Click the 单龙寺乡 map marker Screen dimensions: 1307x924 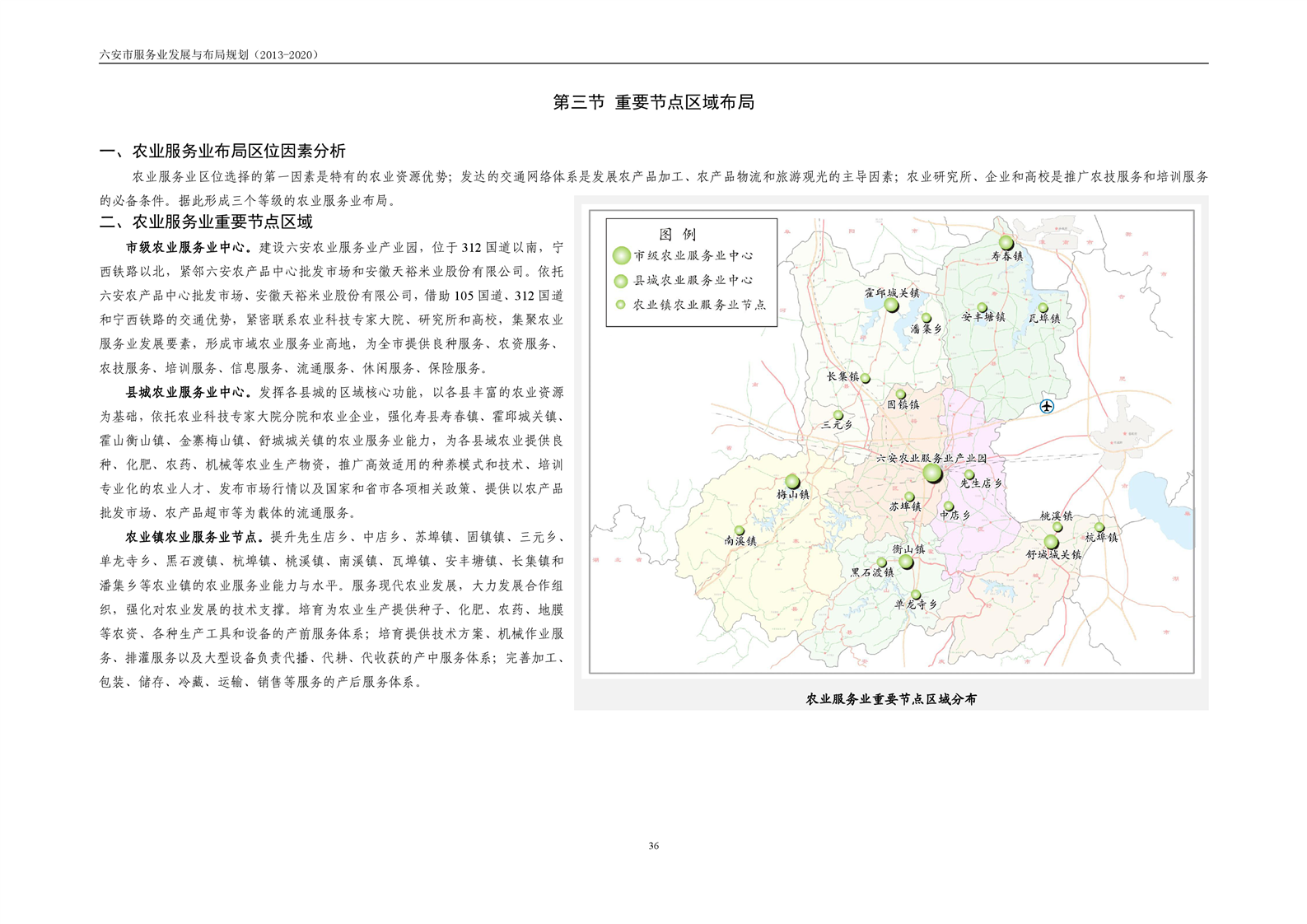916,595
